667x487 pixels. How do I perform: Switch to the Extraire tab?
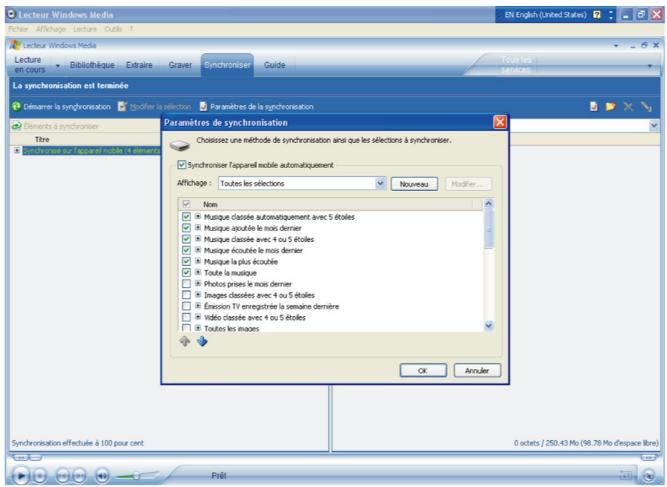click(x=139, y=65)
